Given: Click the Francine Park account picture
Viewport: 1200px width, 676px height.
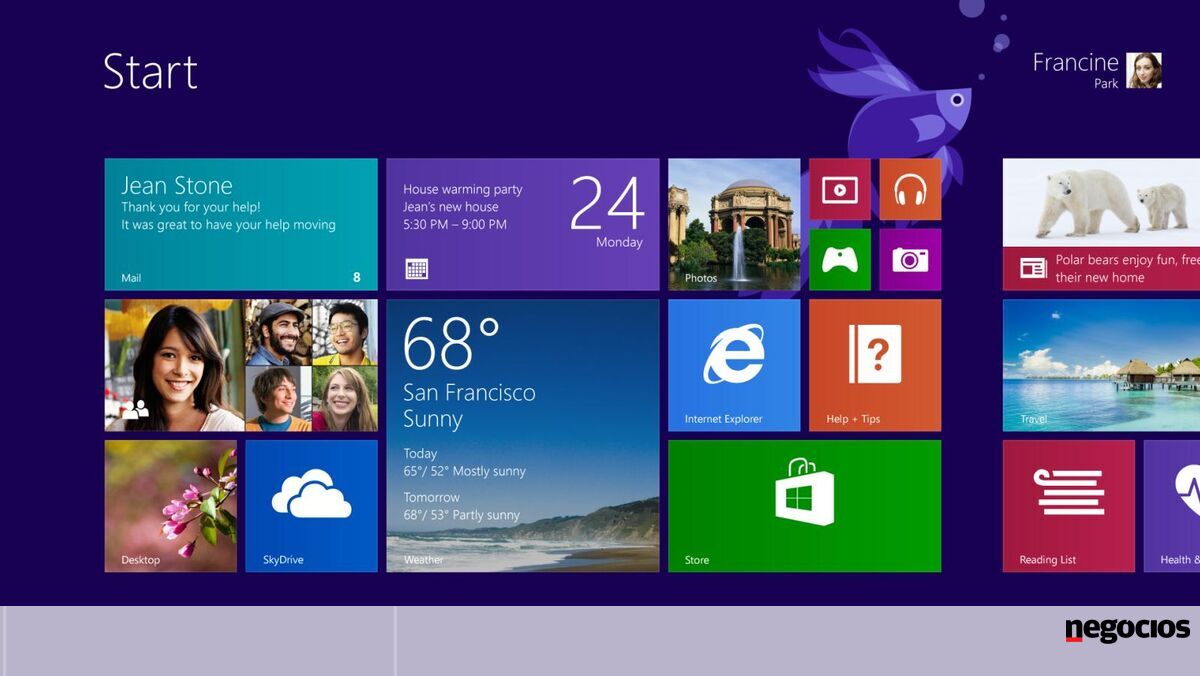Looking at the screenshot, I should pos(1144,70).
